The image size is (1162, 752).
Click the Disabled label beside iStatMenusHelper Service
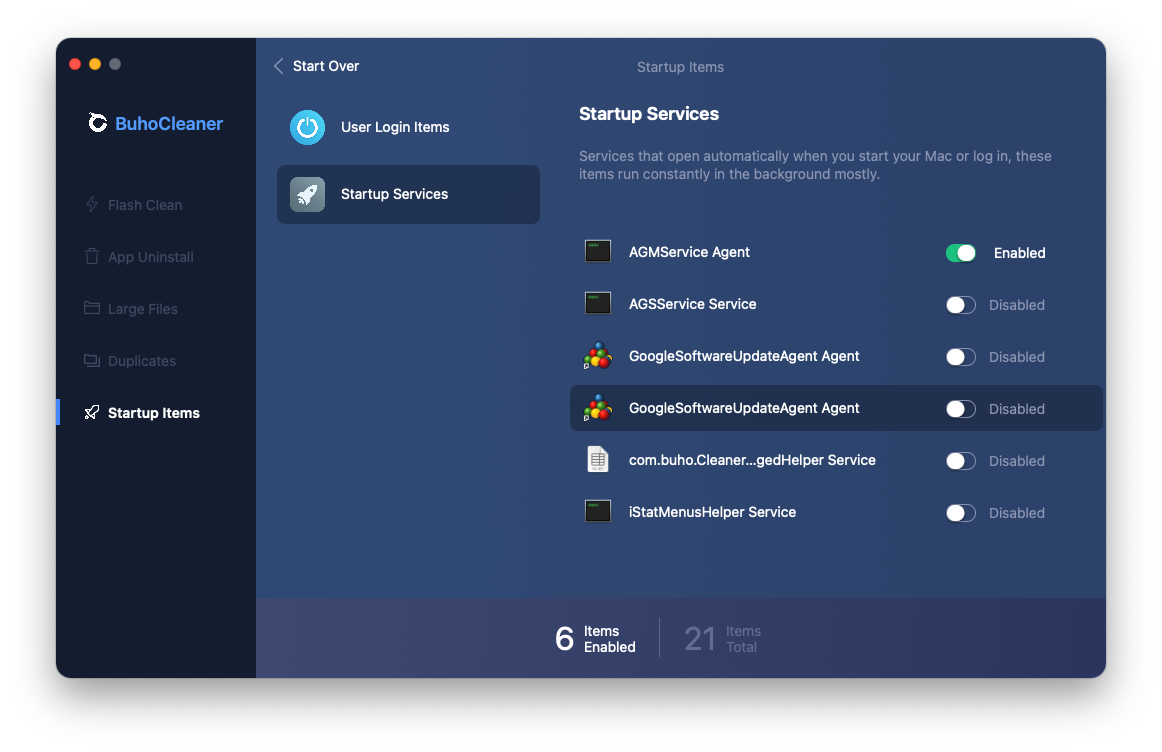coord(1017,513)
